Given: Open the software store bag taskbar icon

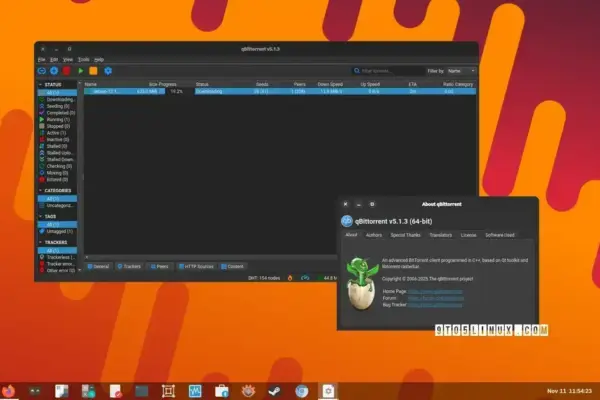Looking at the screenshot, I should [222, 391].
